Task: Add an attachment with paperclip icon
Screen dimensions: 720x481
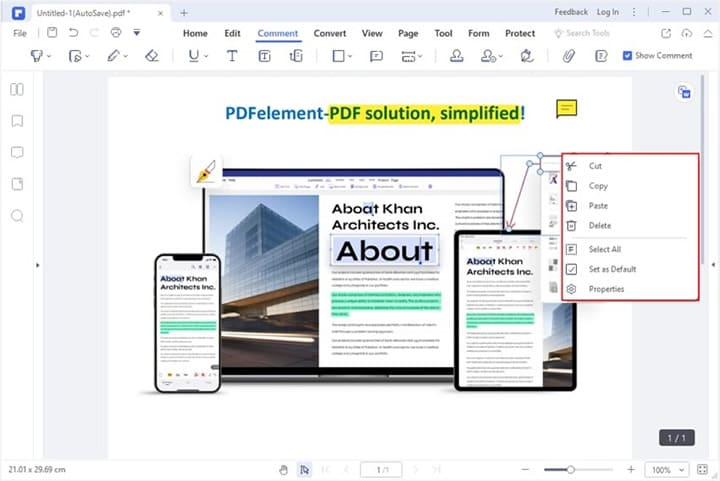Action: tap(568, 56)
